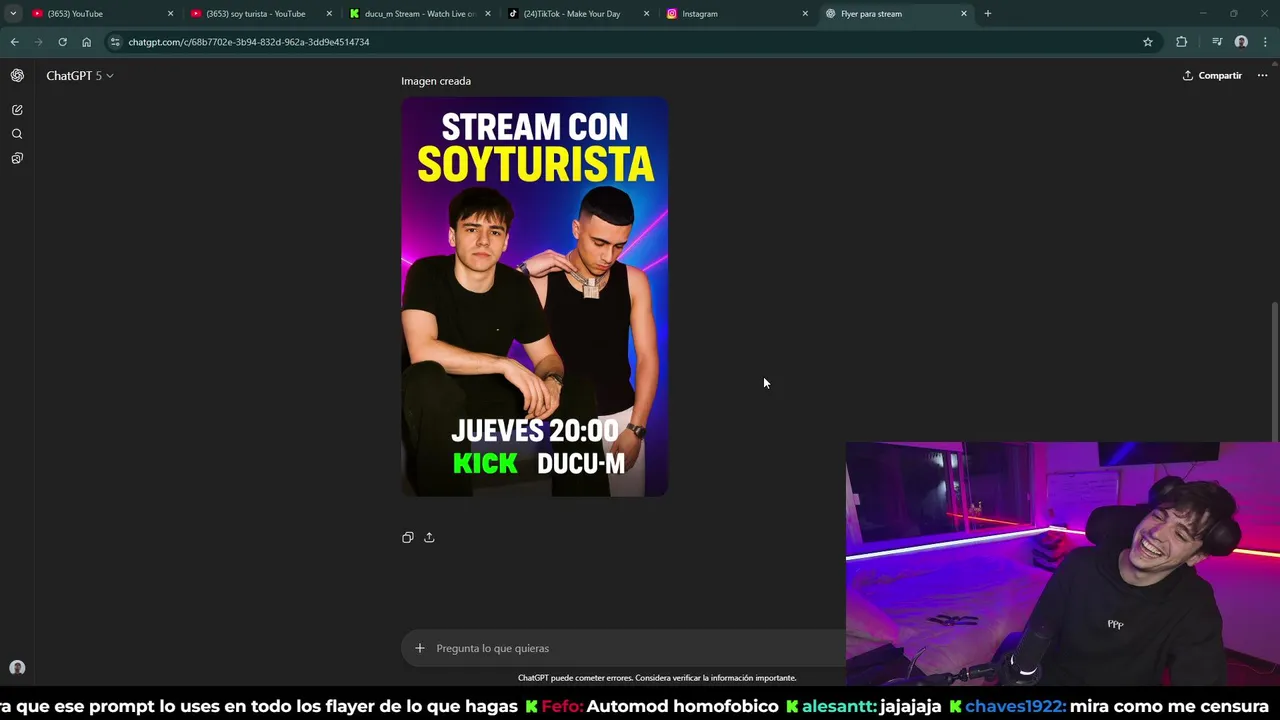
Task: Click the chatgpt.com URL address bar
Action: pos(630,42)
